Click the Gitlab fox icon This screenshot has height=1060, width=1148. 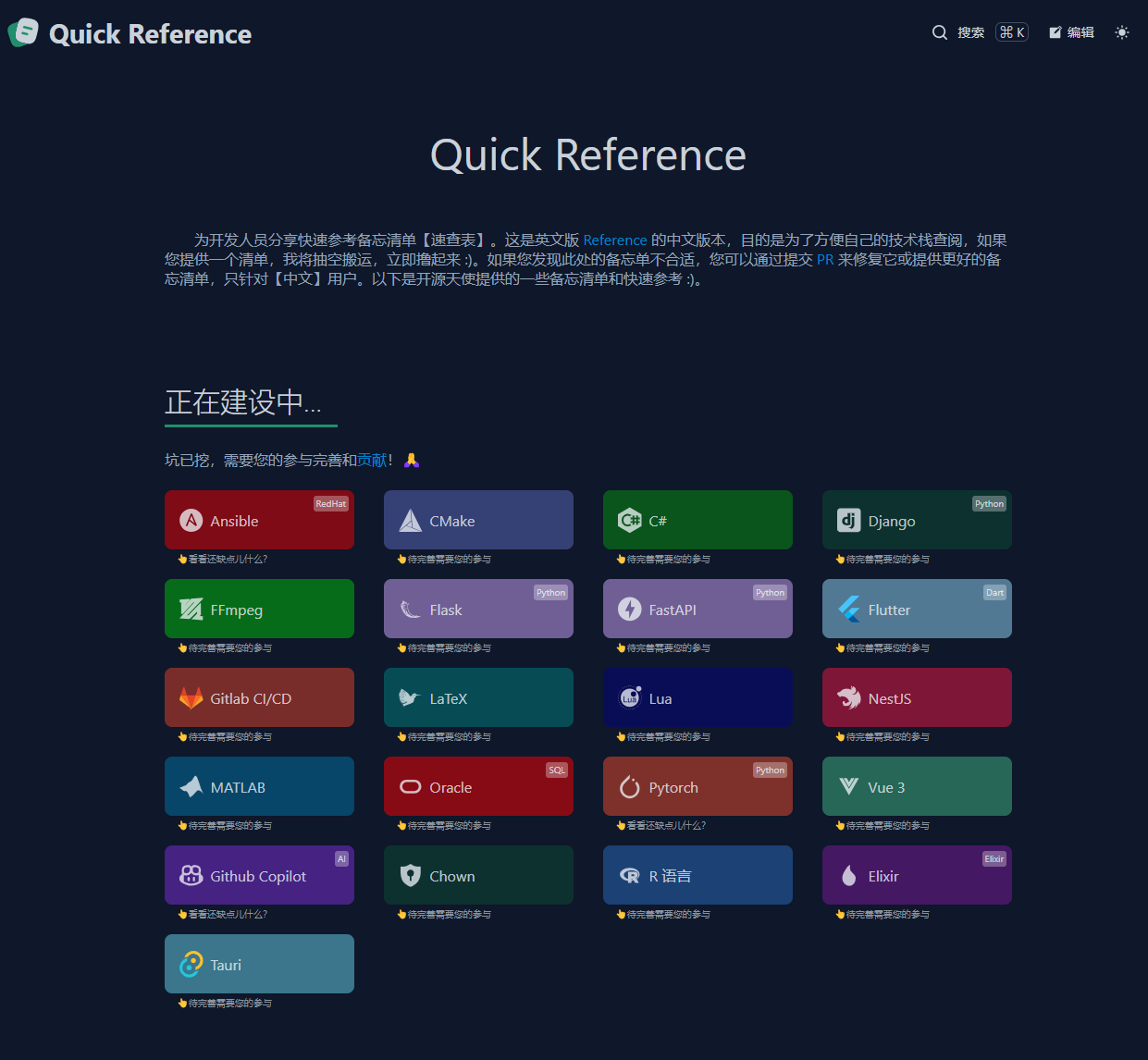coord(191,697)
